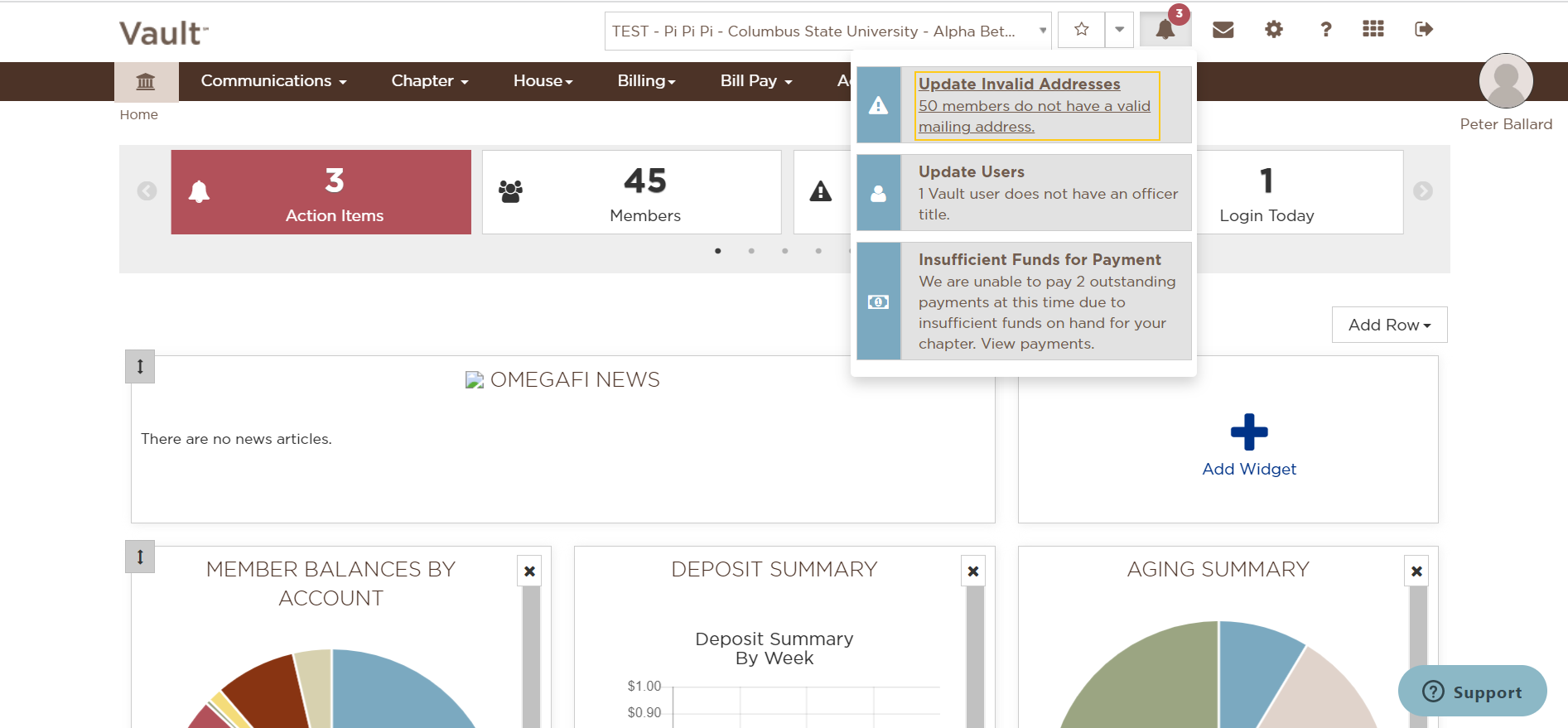Close the Deposit Summary widget

(x=973, y=571)
